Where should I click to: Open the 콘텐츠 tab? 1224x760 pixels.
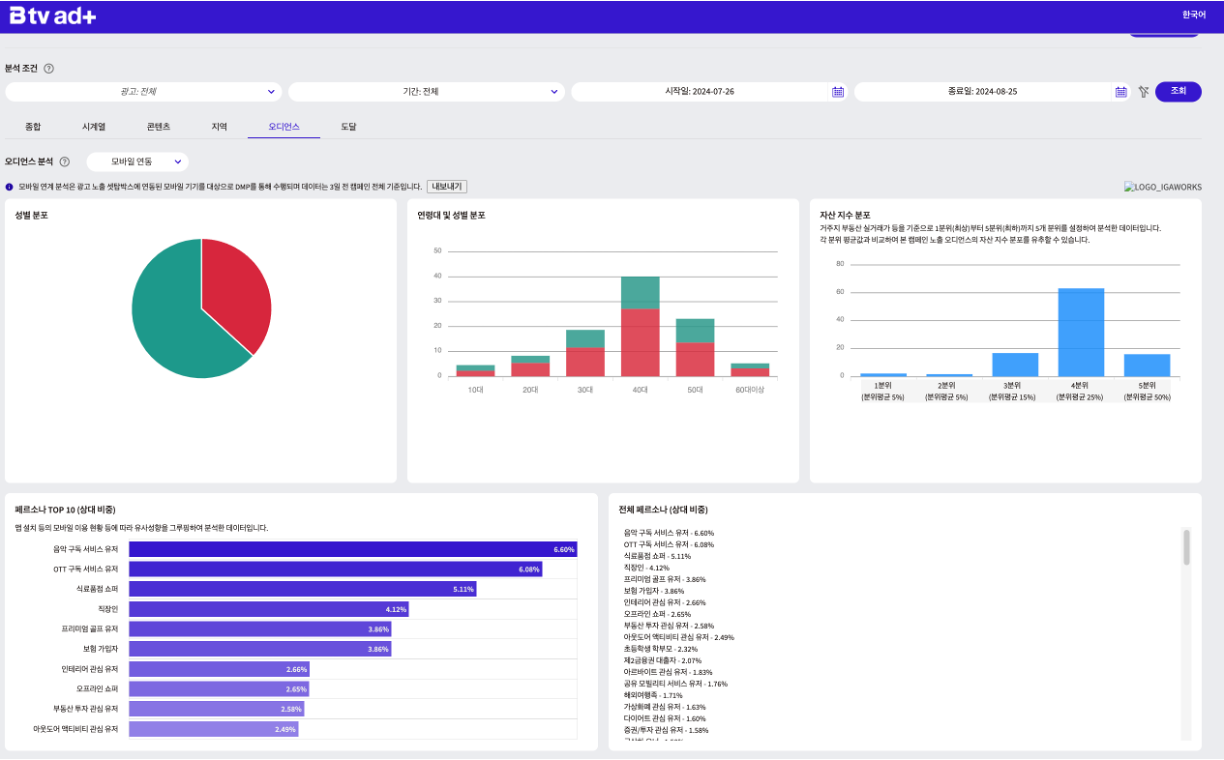coord(158,127)
